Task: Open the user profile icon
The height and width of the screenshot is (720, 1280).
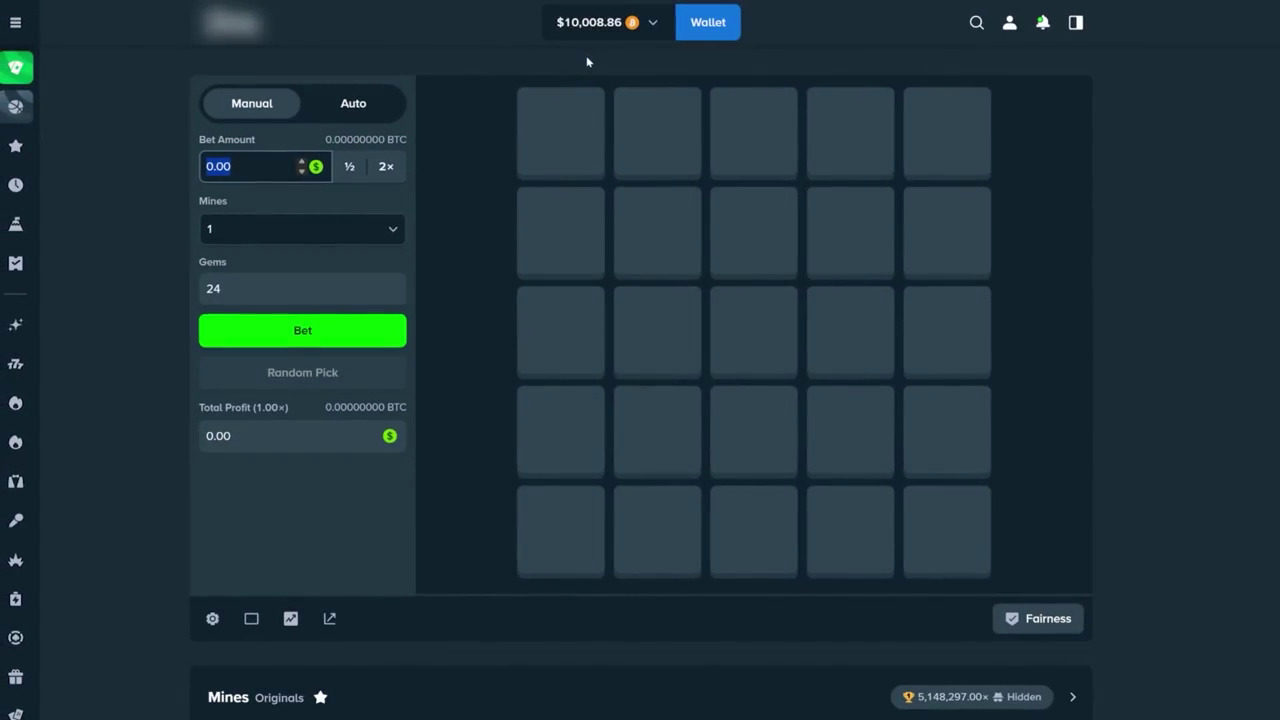Action: tap(1010, 22)
